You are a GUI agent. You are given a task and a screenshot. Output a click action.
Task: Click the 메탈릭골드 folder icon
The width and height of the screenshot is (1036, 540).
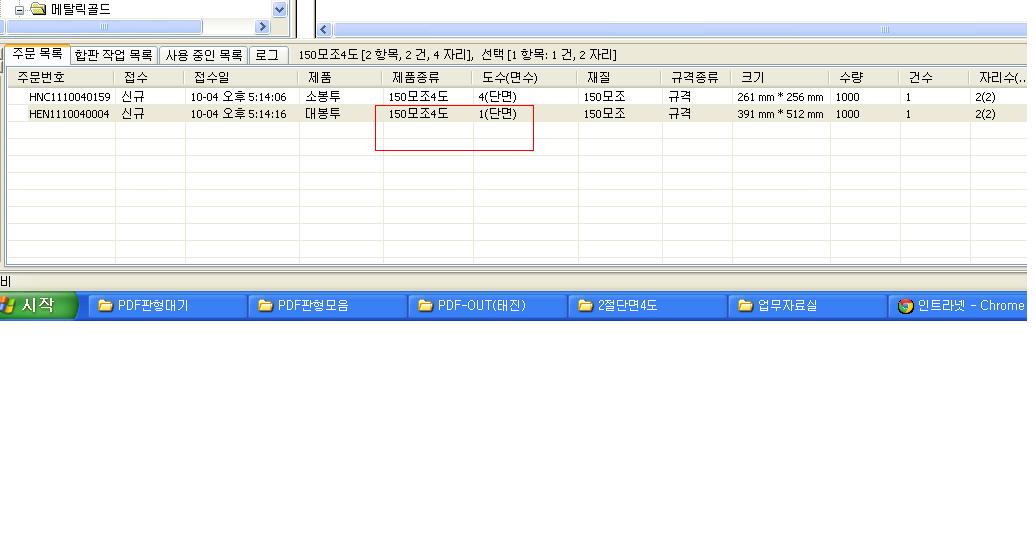38,10
